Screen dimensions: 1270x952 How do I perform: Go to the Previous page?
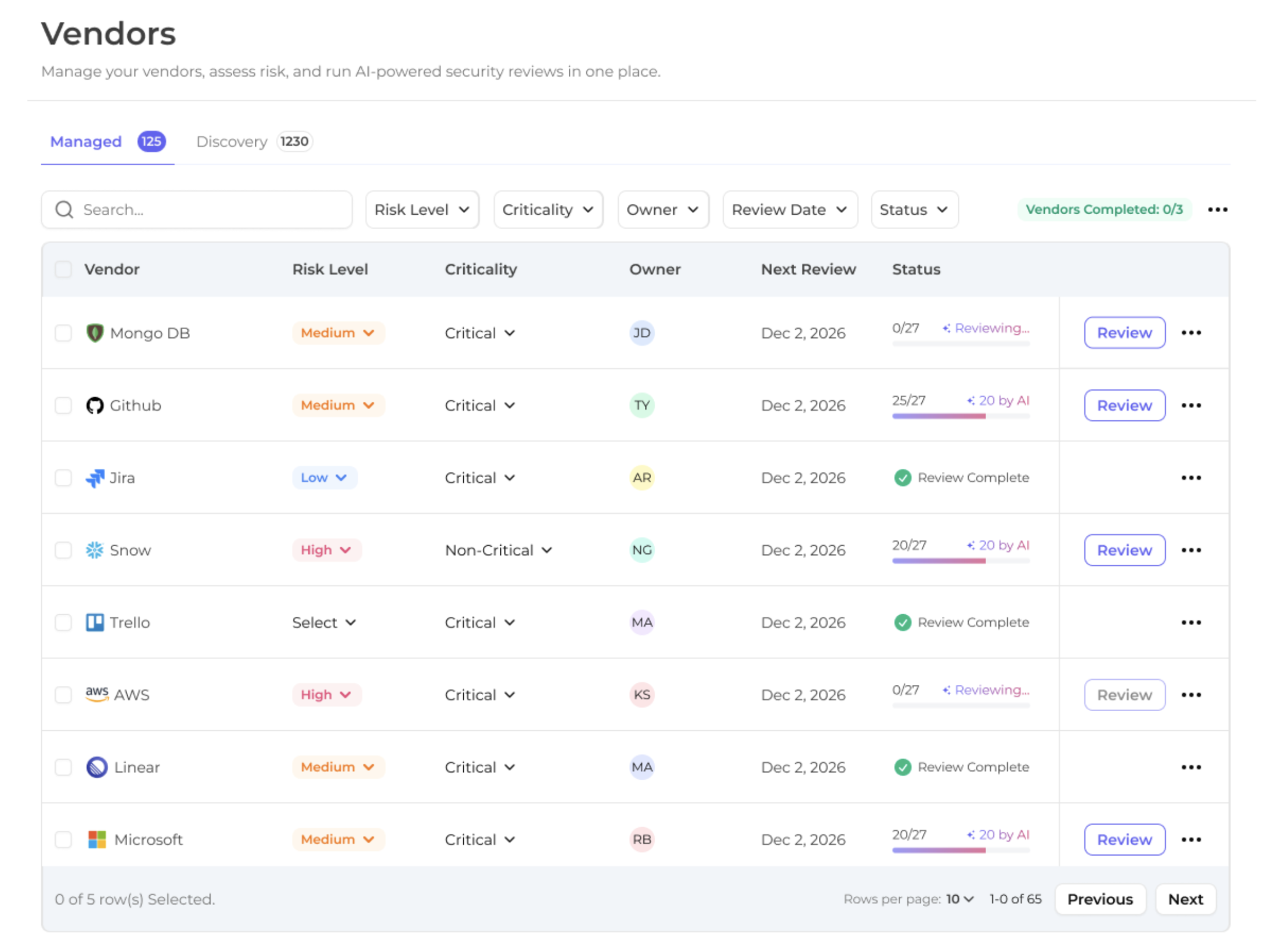click(x=1100, y=899)
